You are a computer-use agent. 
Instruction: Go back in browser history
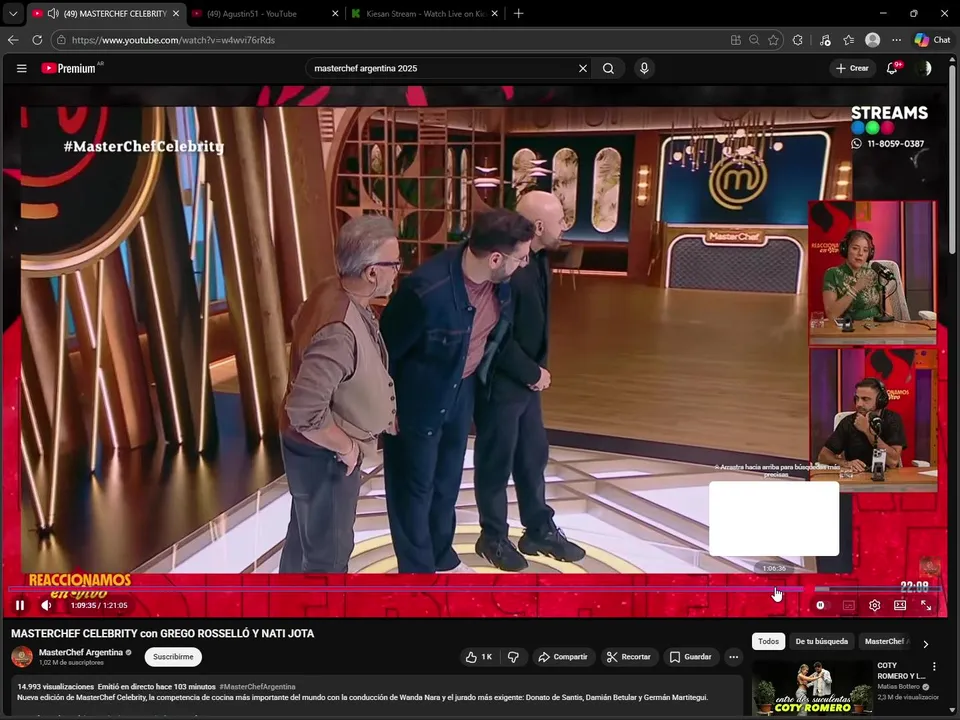tap(13, 40)
